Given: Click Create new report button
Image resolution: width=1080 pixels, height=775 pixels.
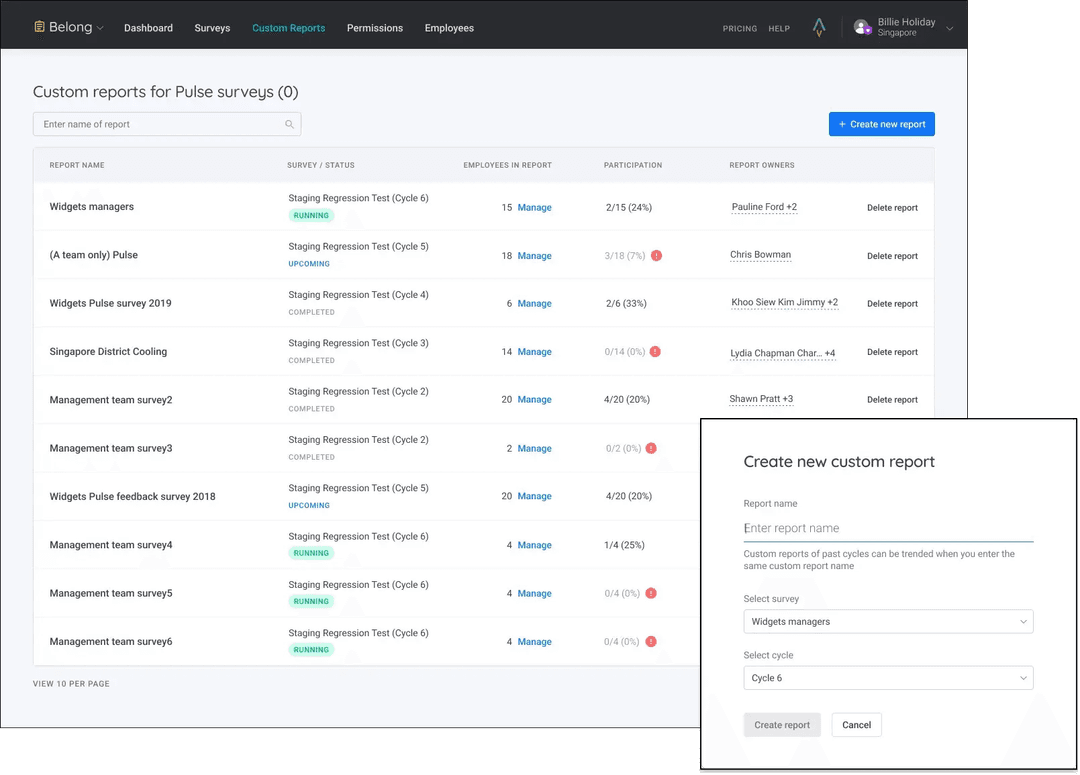Looking at the screenshot, I should [x=882, y=124].
